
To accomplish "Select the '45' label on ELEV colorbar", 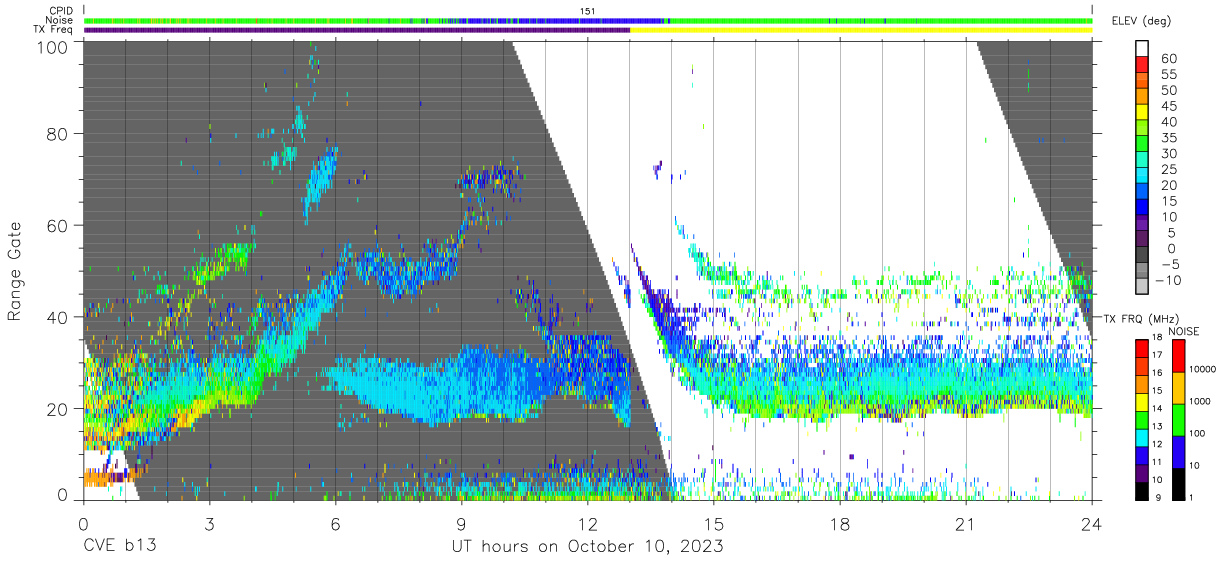I will click(1169, 105).
